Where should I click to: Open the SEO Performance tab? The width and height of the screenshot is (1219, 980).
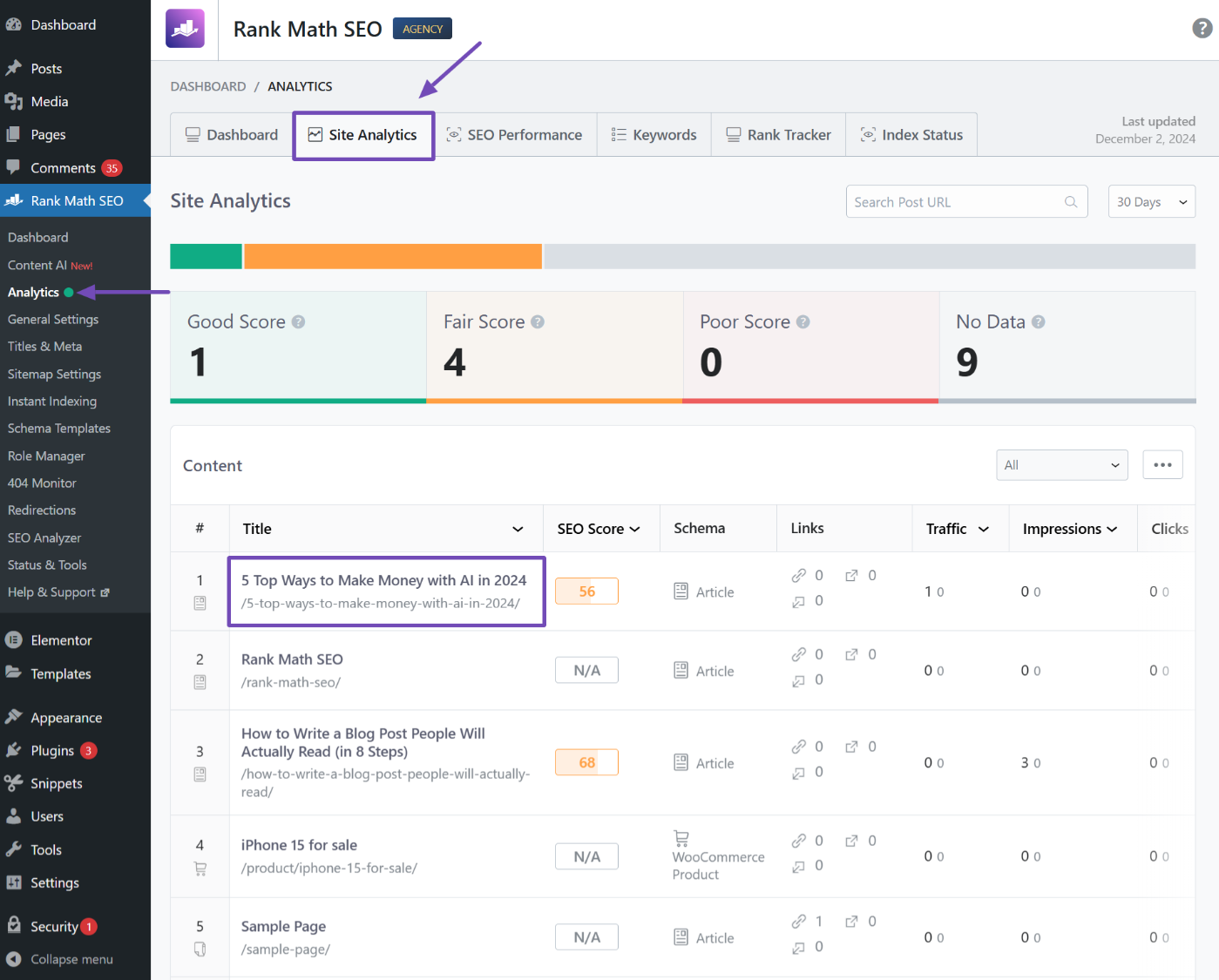pos(515,134)
